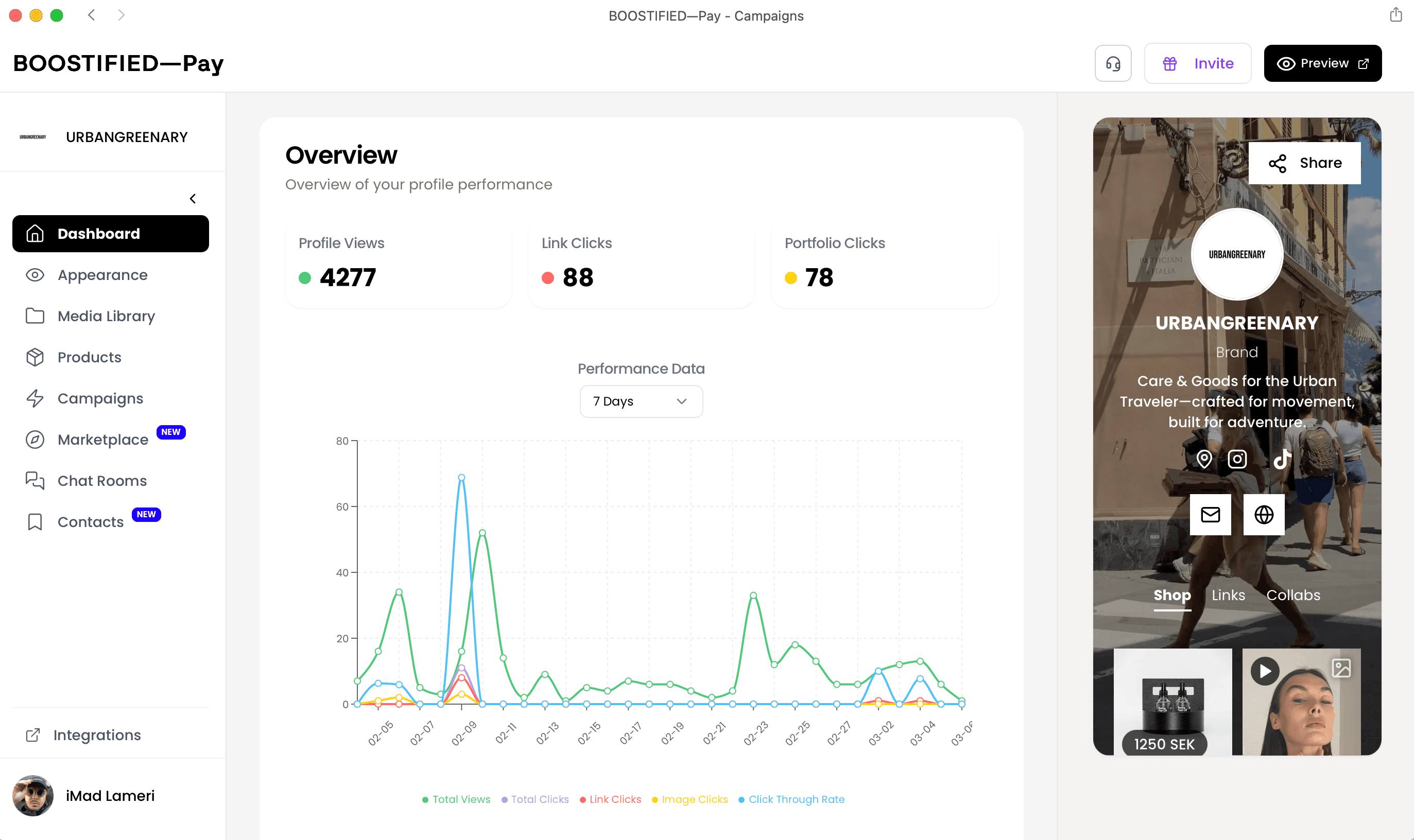
Task: Click the Preview button
Action: (1322, 63)
